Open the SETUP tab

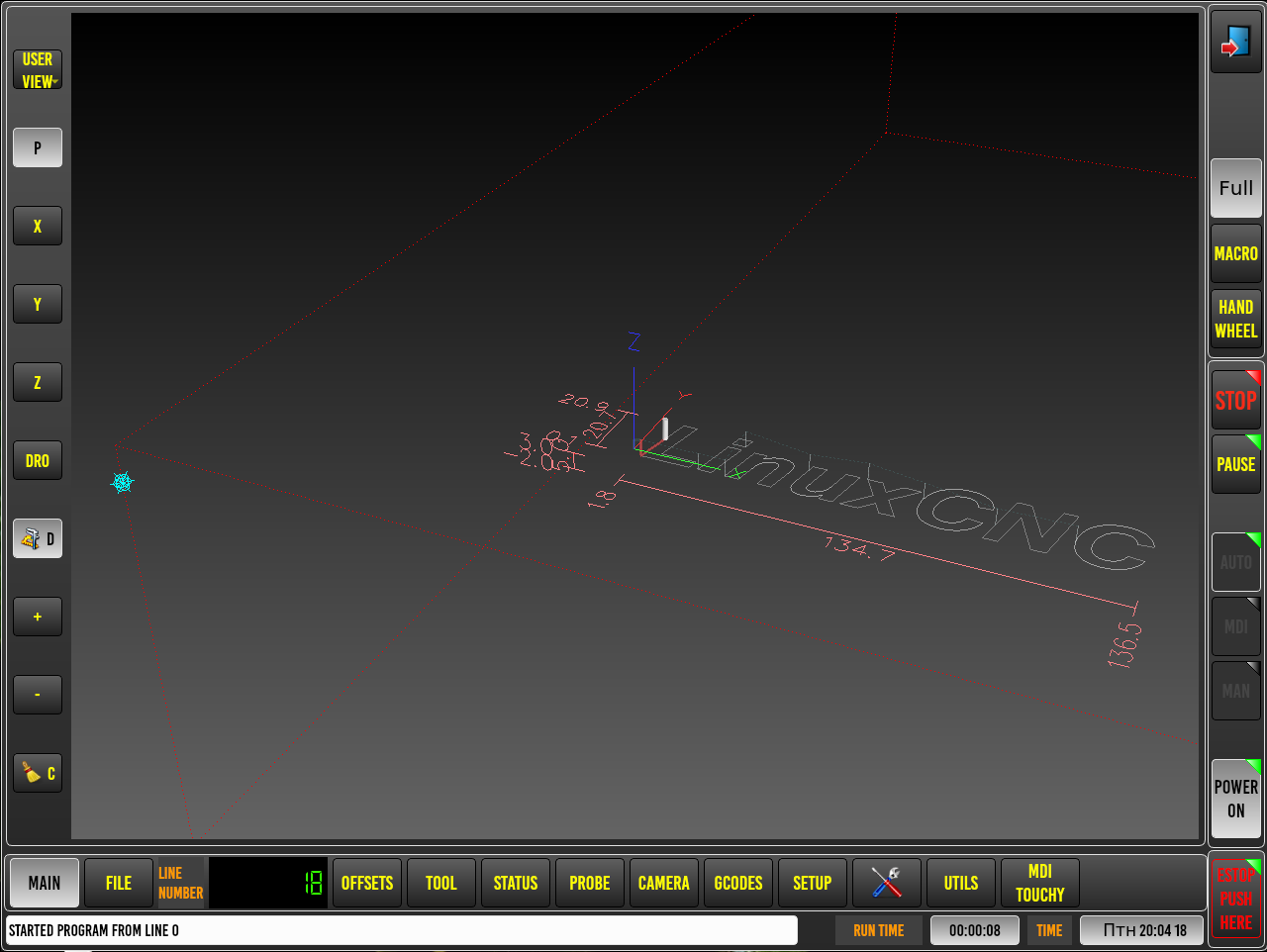[x=813, y=883]
